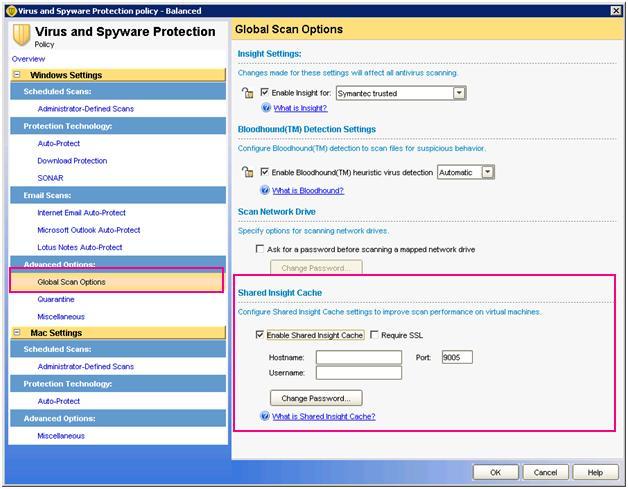Click the Shared Insight Cache heading
Viewport: 628px width, 489px height.
pos(280,293)
